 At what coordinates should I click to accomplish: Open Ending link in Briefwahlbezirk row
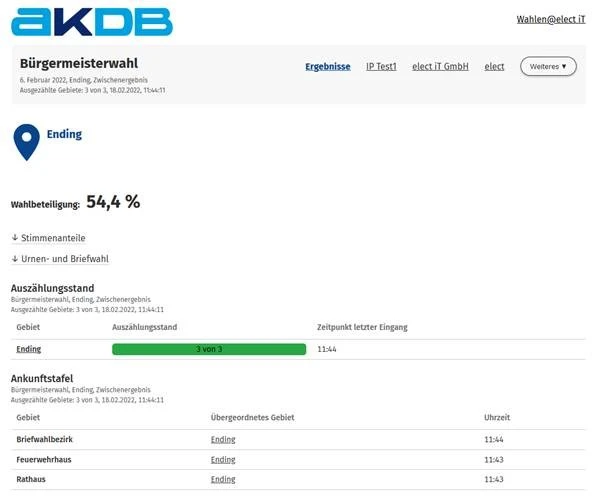tap(223, 439)
